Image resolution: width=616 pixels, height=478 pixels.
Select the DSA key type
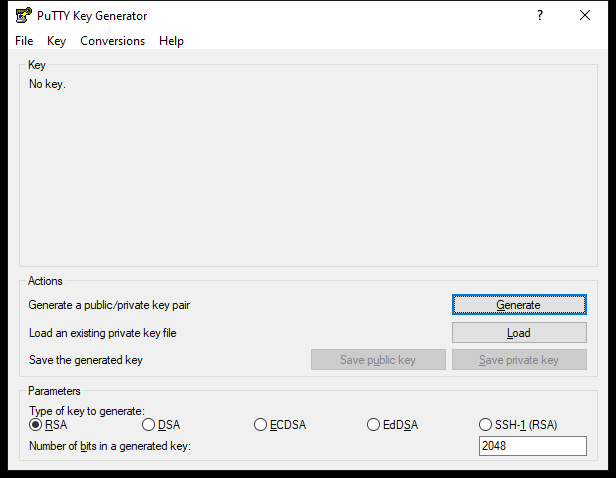pos(161,425)
